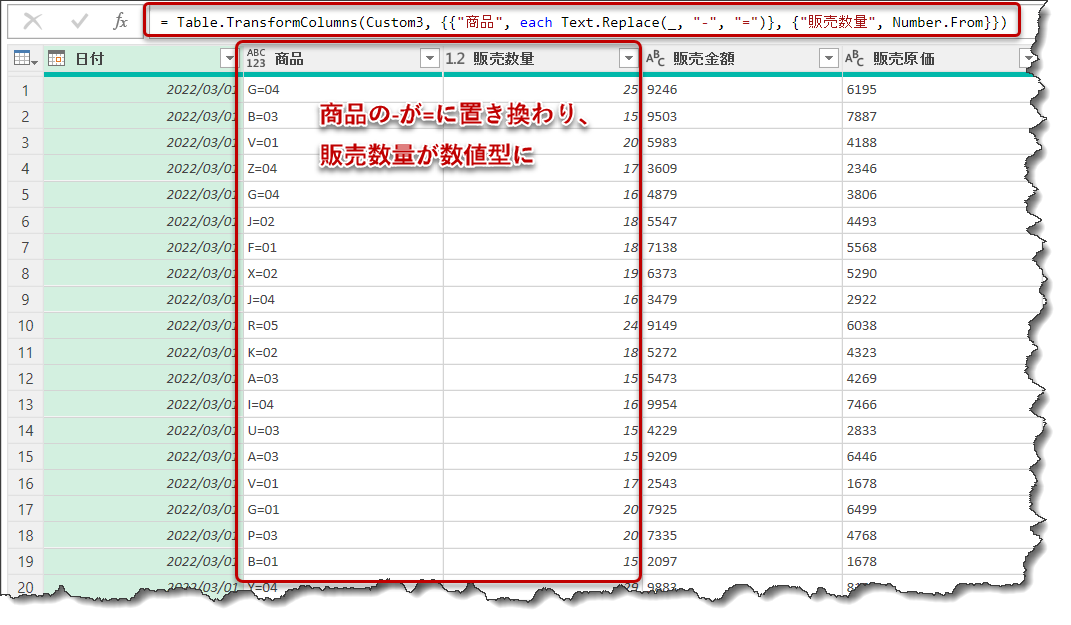Select row number 5
The image size is (1071, 625).
(25, 195)
